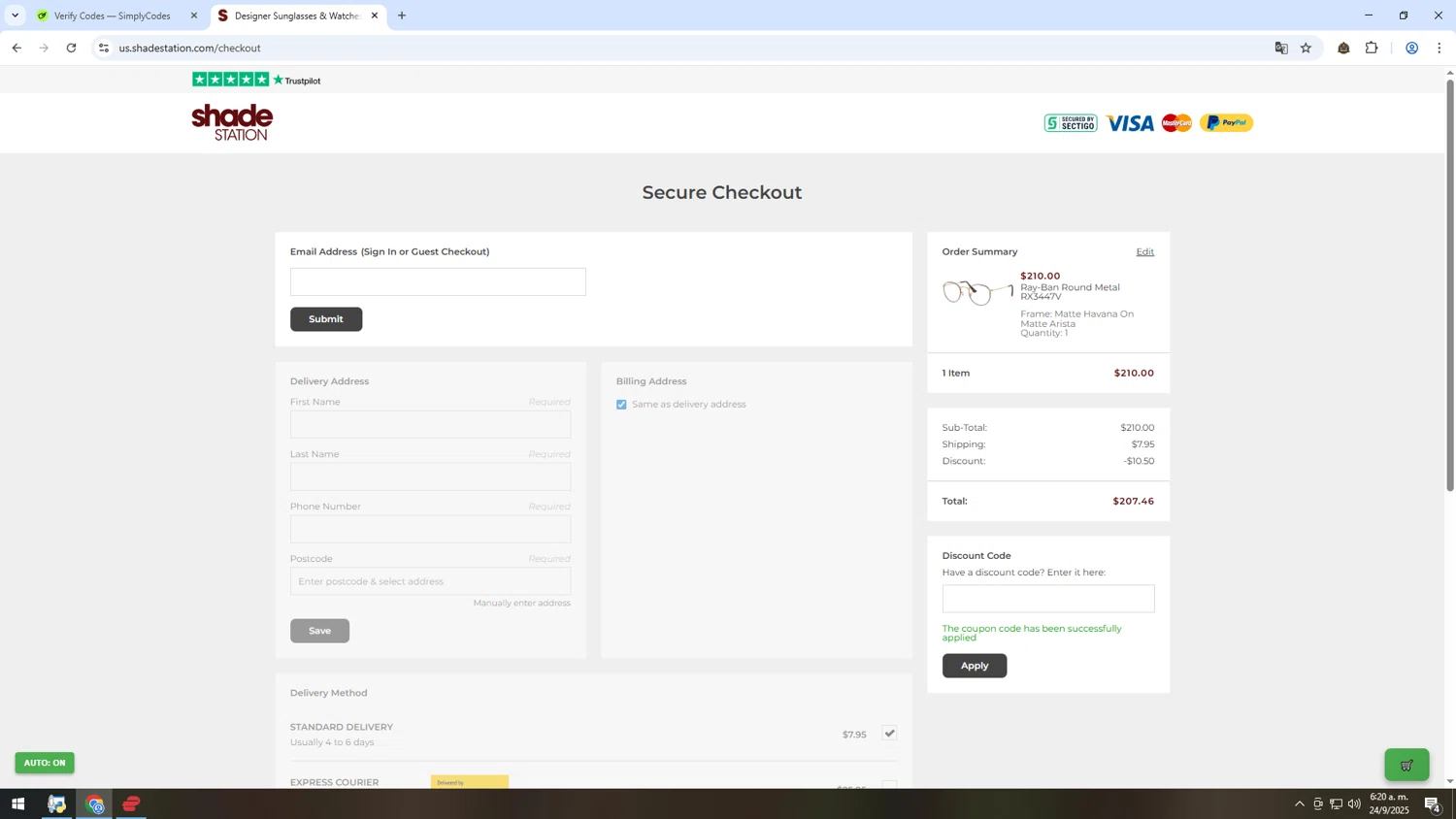Open the Windows Start menu
Screen dimensions: 1456x819
(x=17, y=803)
